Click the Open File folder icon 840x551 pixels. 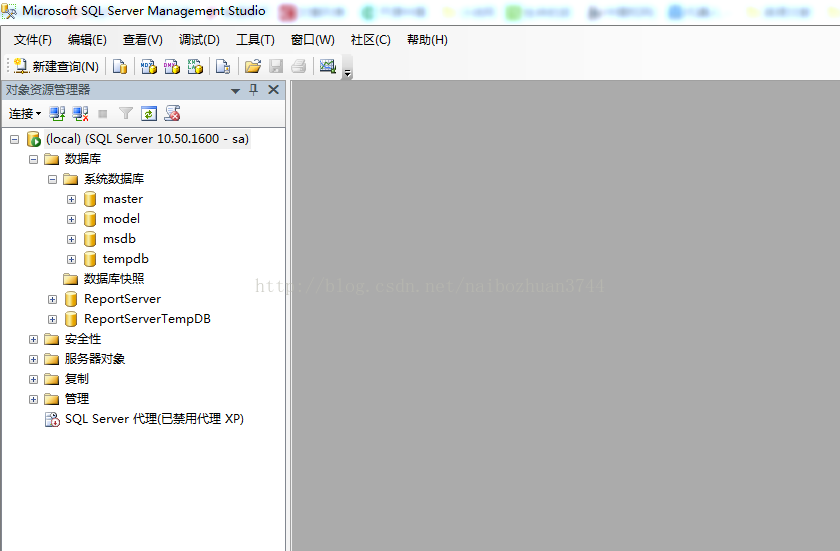click(x=253, y=66)
